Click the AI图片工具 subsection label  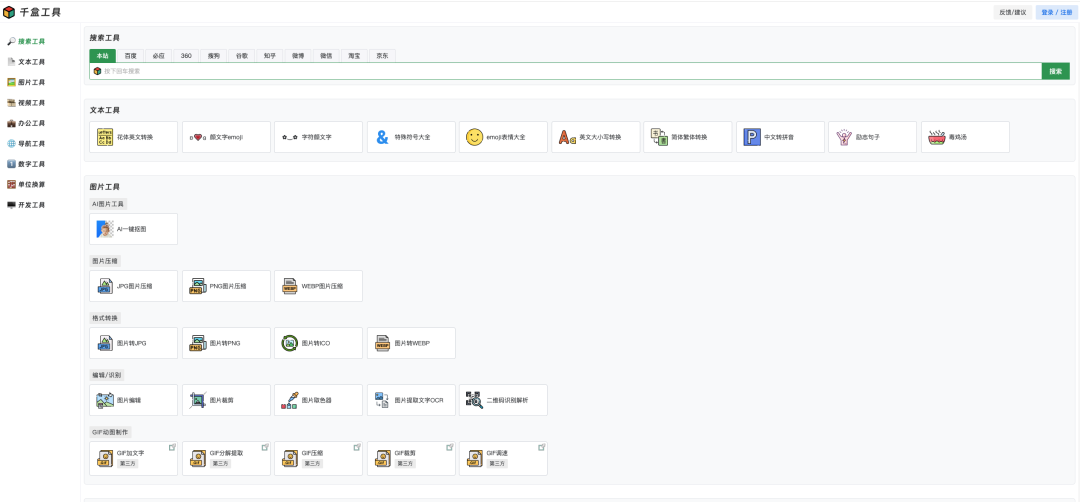108,204
